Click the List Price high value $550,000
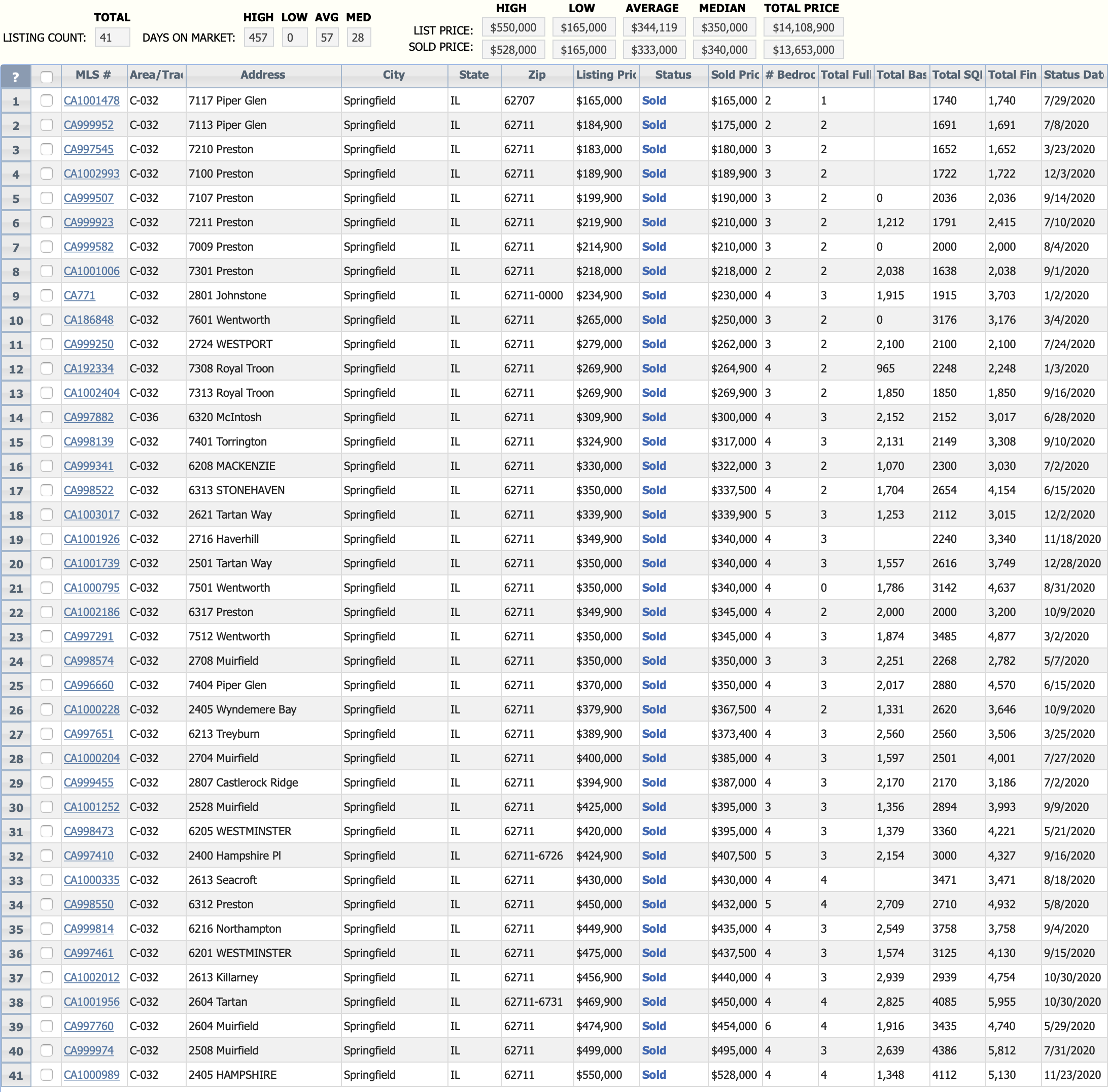1108x1092 pixels. point(513,27)
